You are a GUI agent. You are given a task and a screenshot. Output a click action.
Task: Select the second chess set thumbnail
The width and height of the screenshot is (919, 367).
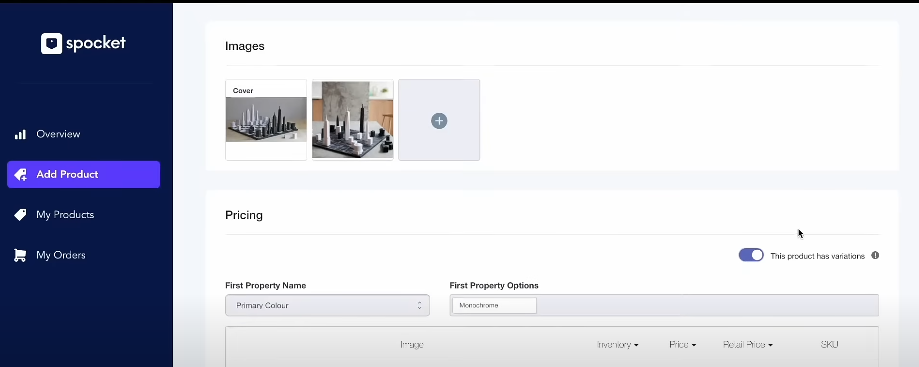tap(353, 120)
